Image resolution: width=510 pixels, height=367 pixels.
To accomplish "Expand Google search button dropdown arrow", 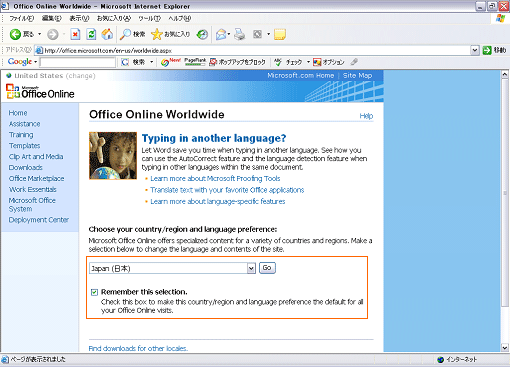I will (x=151, y=62).
